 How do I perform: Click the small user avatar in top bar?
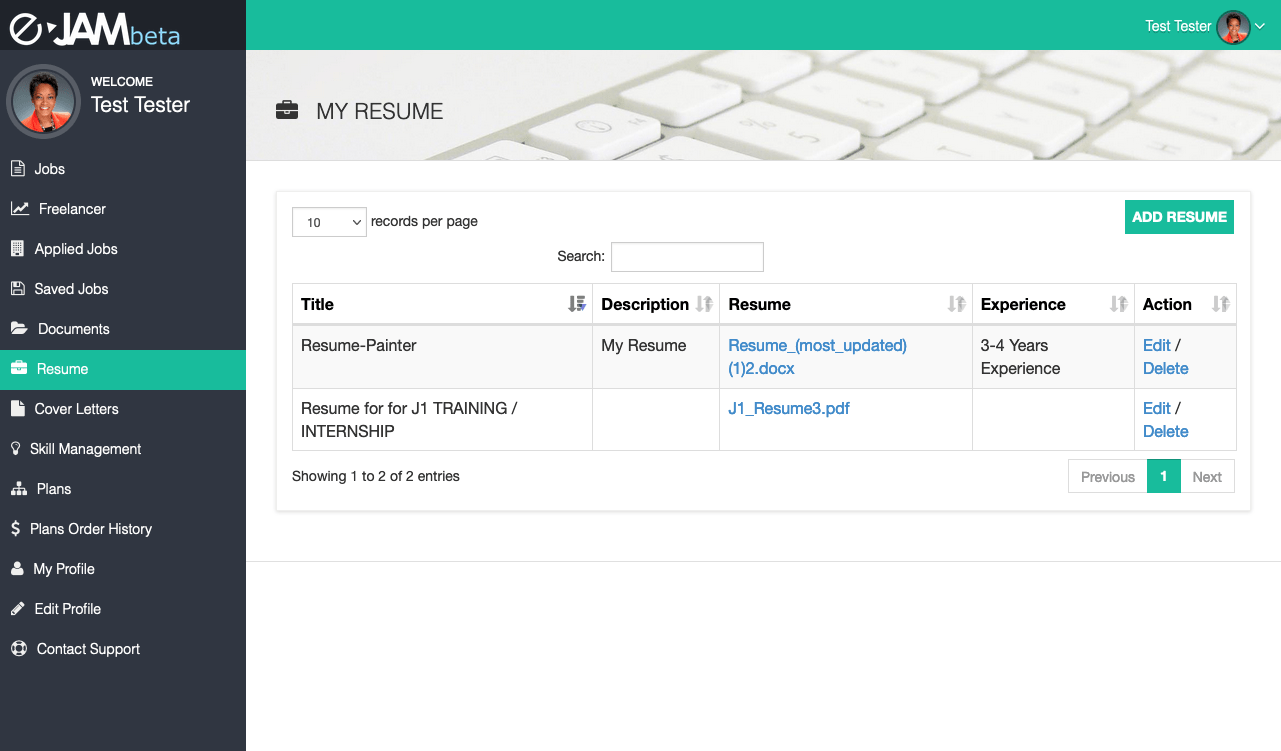(1234, 27)
